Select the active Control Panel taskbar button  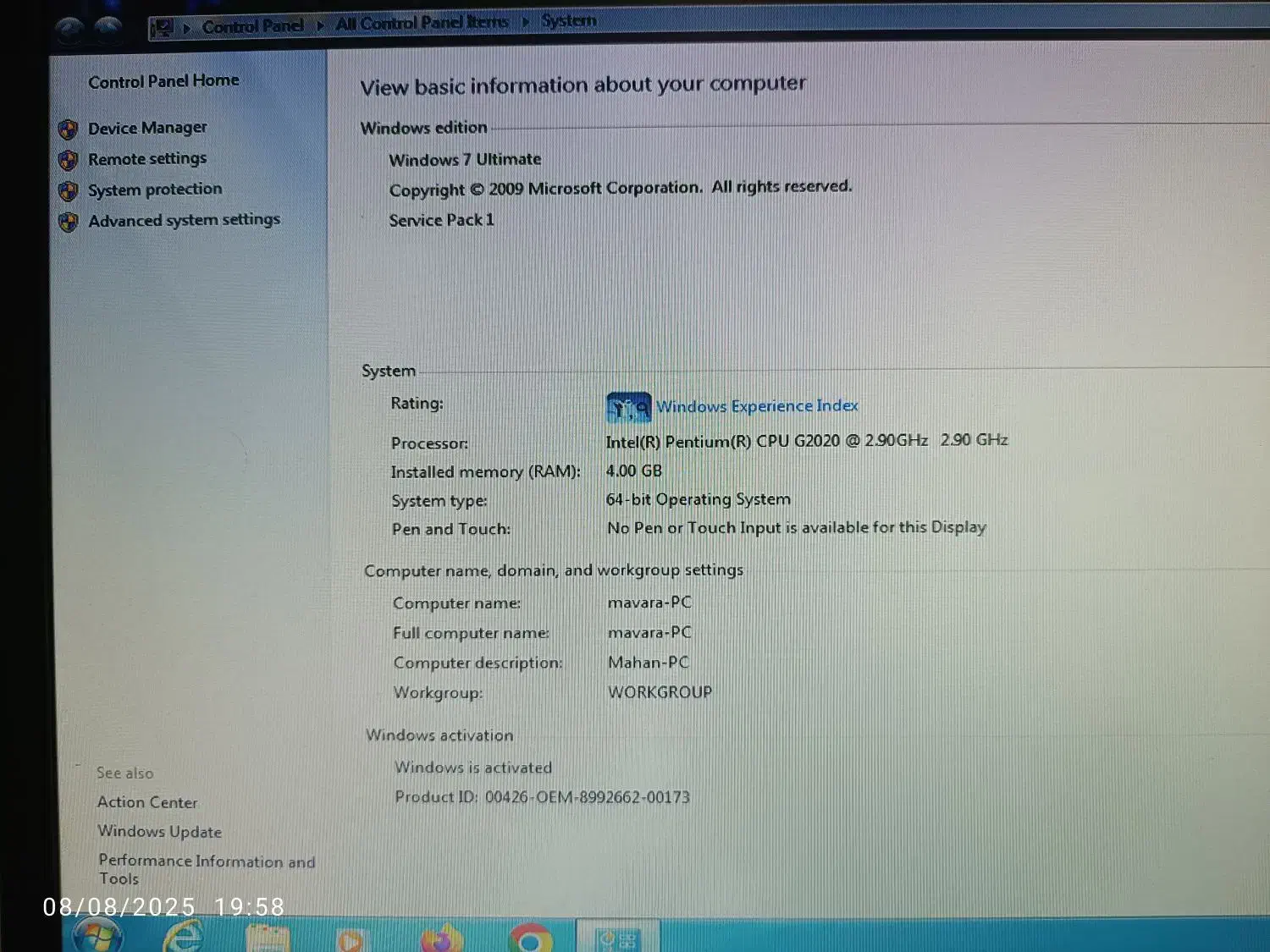(618, 937)
